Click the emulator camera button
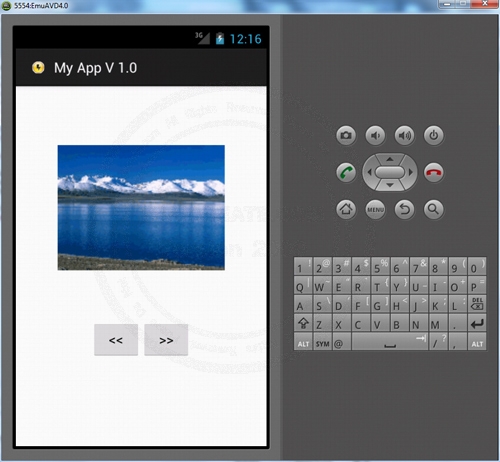Image resolution: width=500 pixels, height=462 pixels. pos(346,135)
